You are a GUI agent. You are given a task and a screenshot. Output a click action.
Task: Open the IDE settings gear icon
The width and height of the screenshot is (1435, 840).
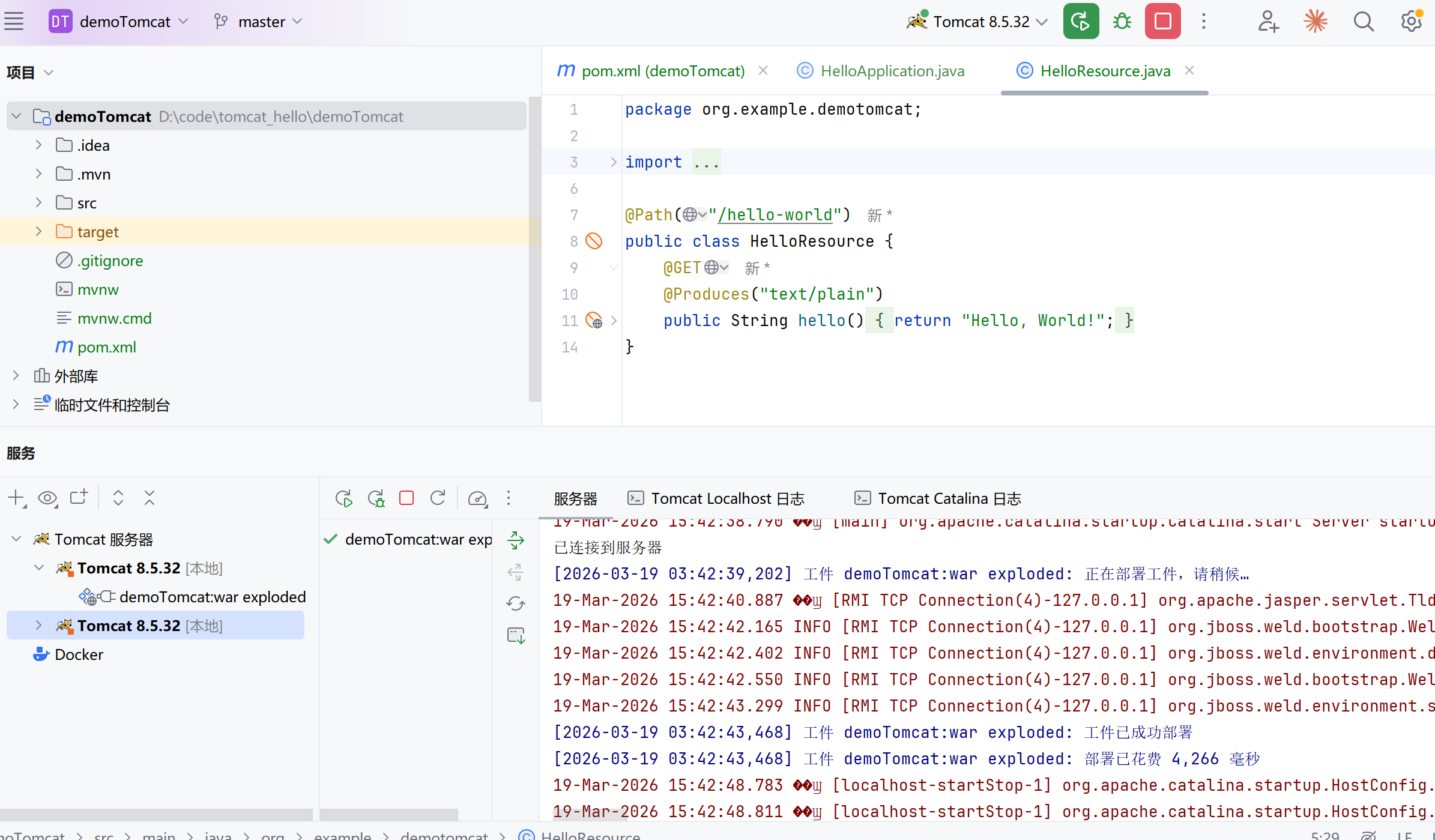[1411, 22]
